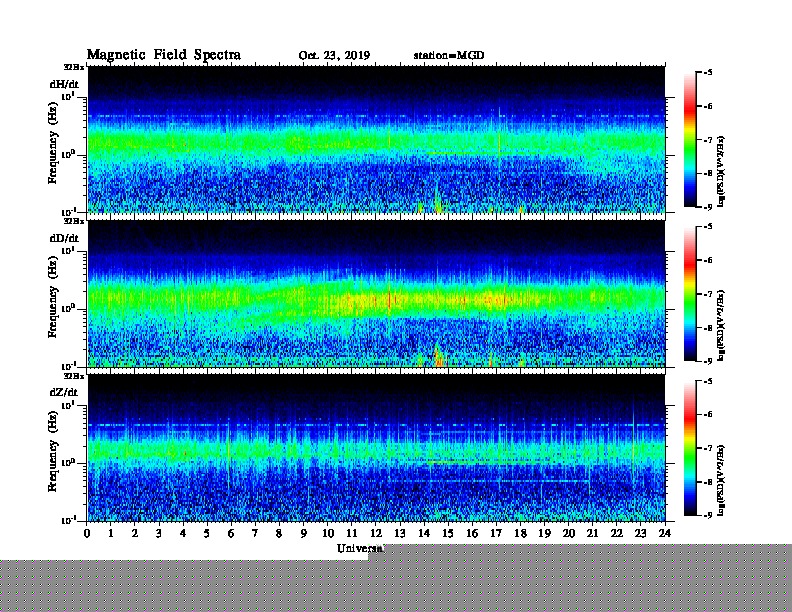Click the '-9' value on dH/dt color bar

click(708, 207)
